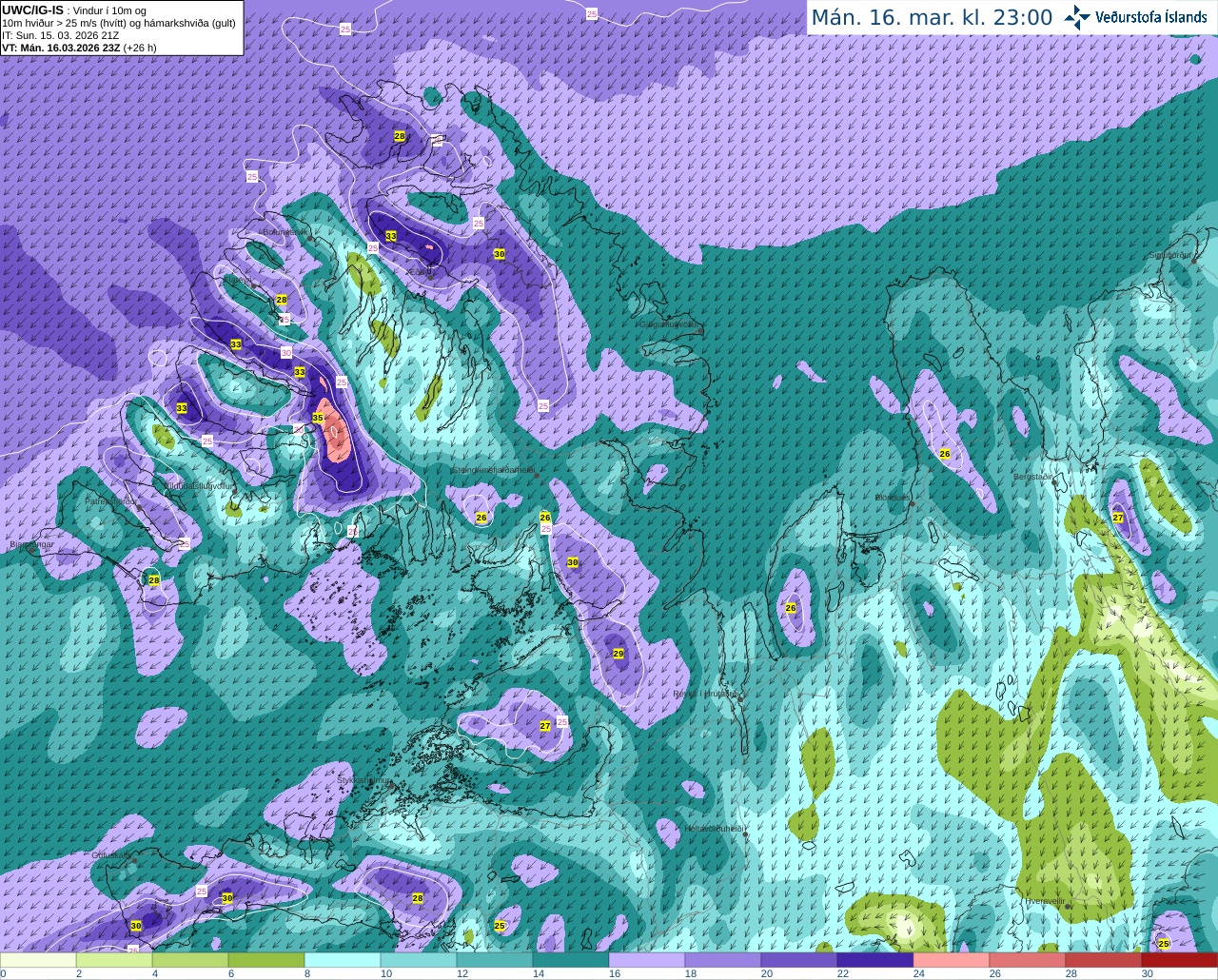Viewport: 1218px width, 980px height.
Task: Click the Siglufjörður station label
Action: point(1169,255)
